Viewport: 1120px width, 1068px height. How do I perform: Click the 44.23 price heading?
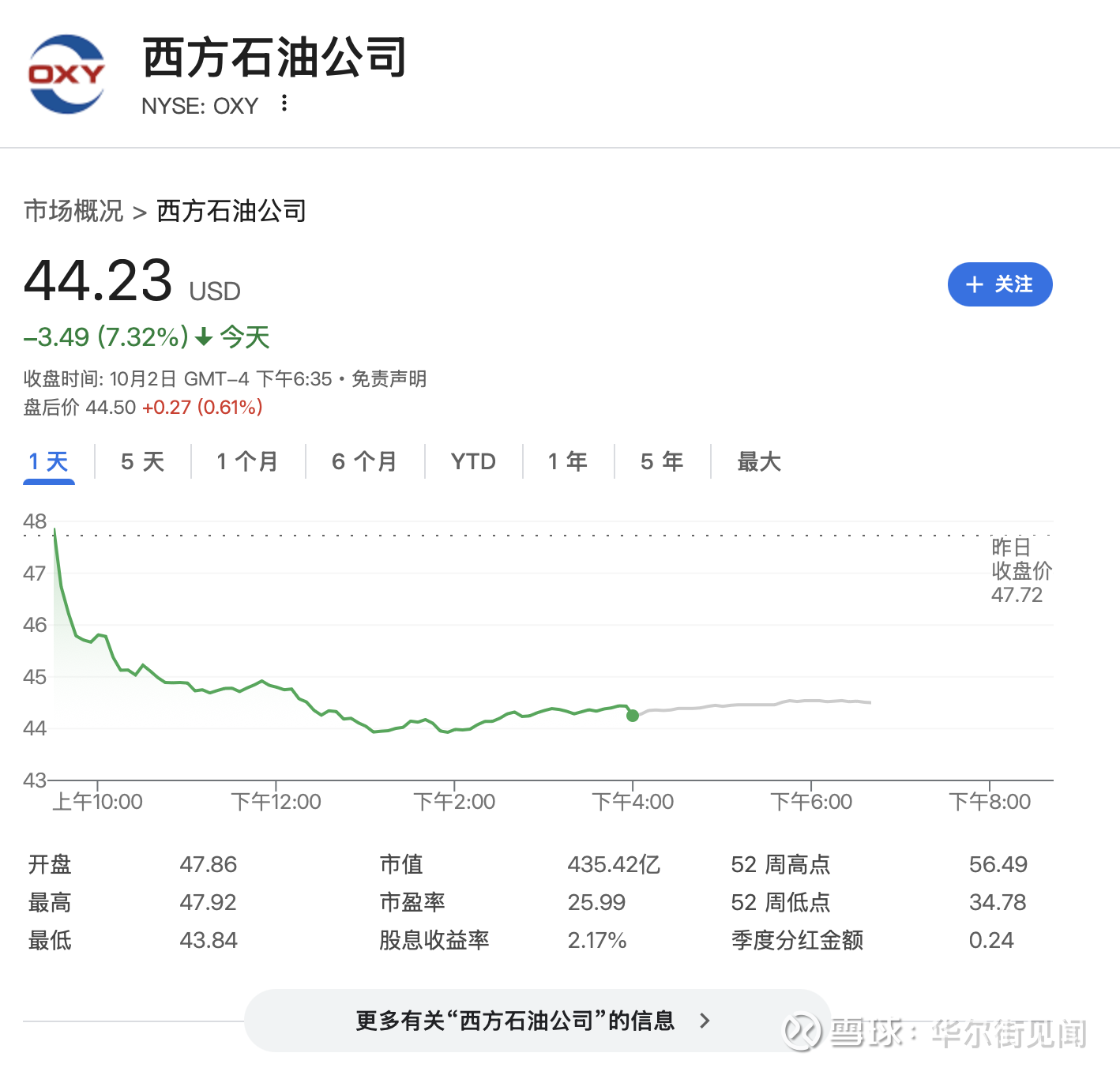(x=98, y=280)
